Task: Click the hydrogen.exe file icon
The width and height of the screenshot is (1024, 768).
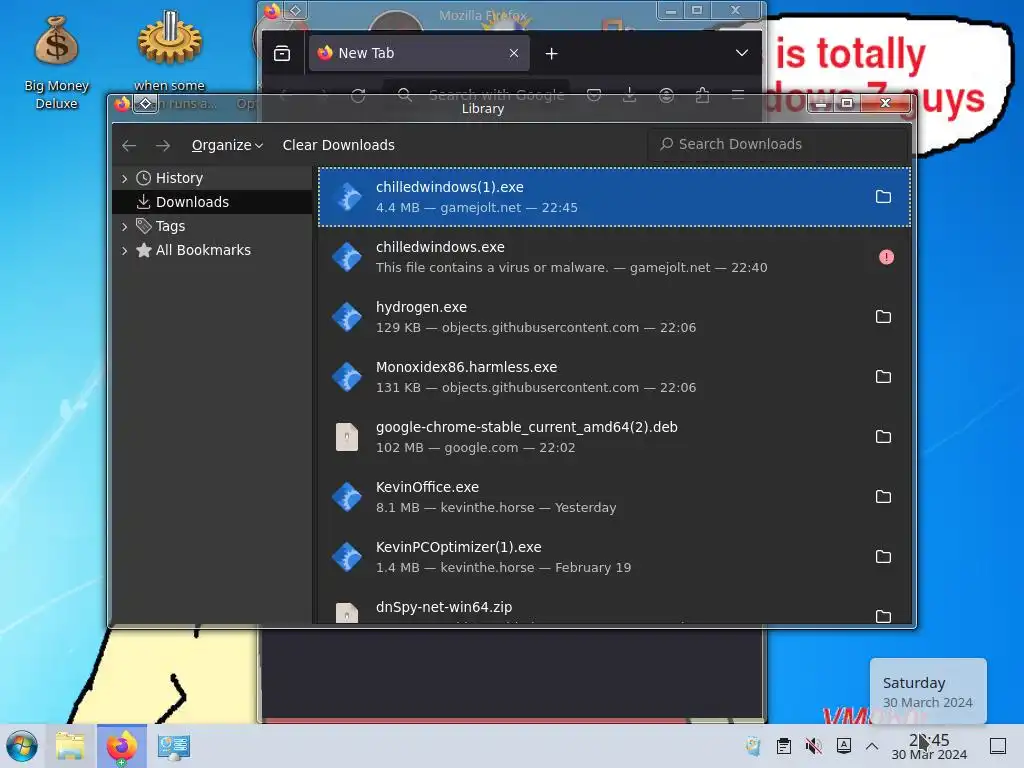Action: tap(347, 317)
